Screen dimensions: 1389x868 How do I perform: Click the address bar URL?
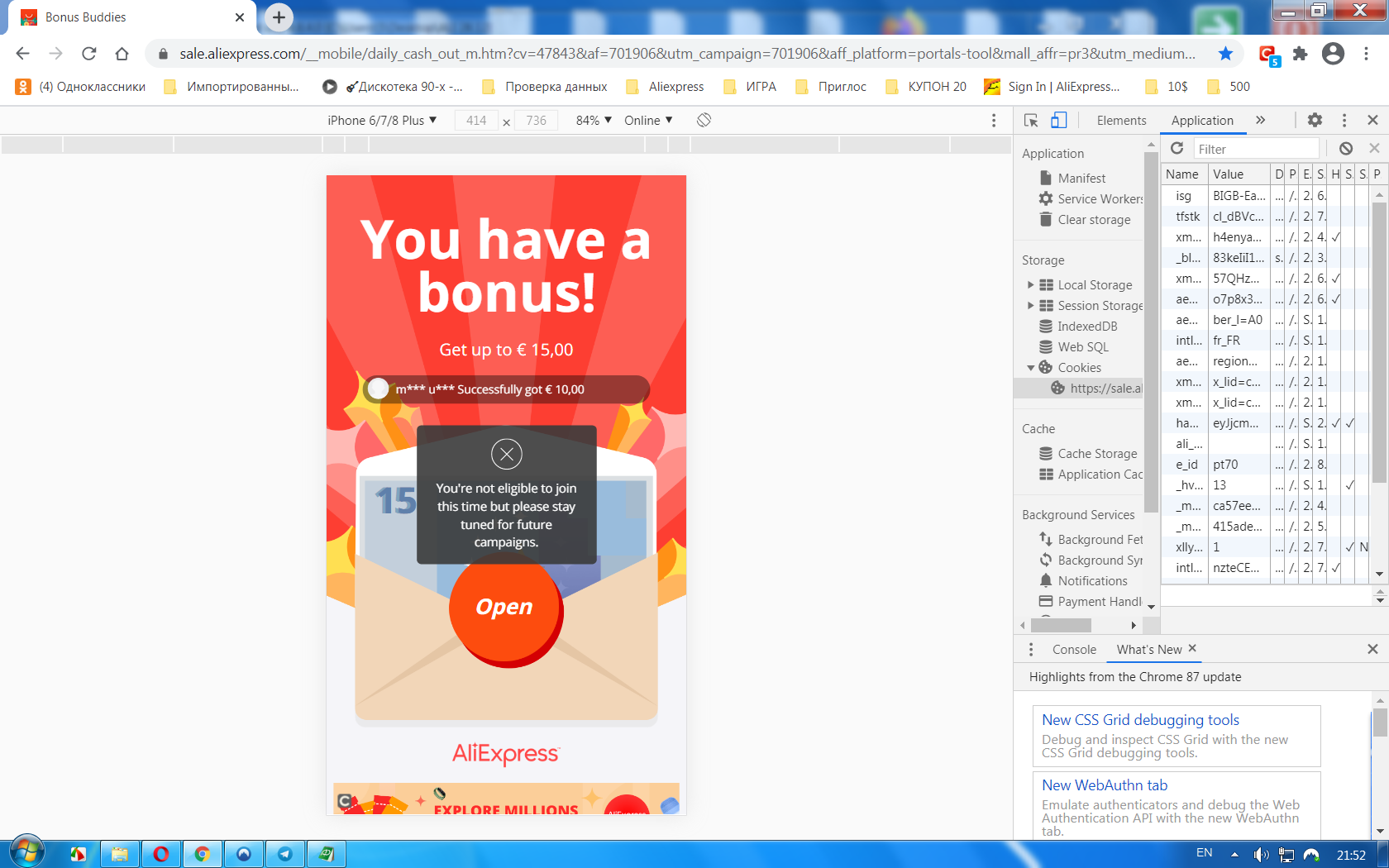(688, 54)
